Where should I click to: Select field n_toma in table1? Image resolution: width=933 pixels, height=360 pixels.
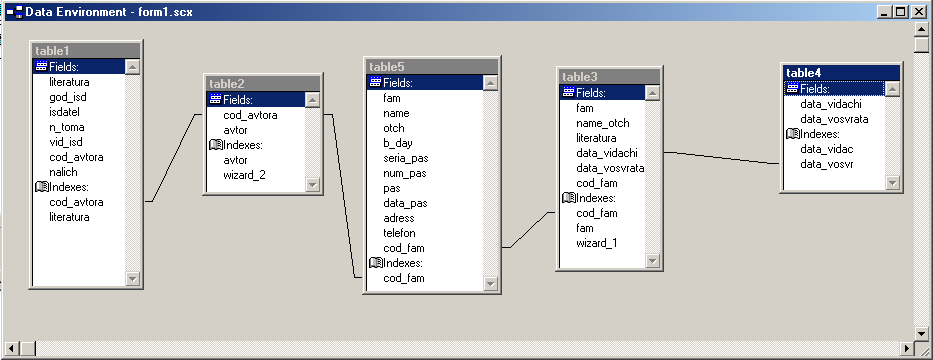67,127
